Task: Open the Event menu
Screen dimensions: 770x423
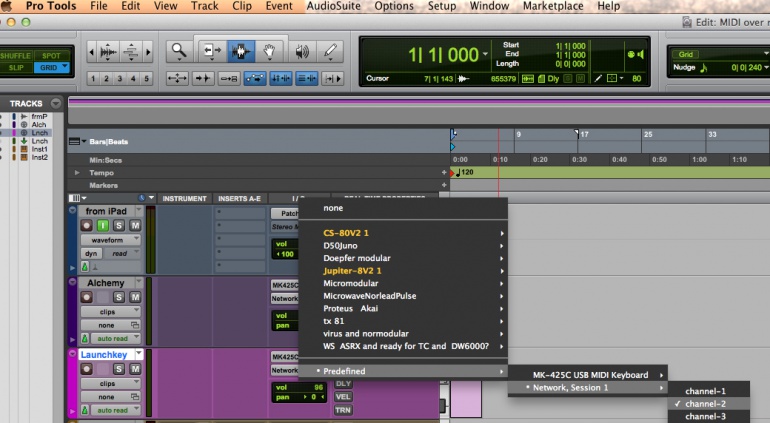Action: (x=279, y=6)
